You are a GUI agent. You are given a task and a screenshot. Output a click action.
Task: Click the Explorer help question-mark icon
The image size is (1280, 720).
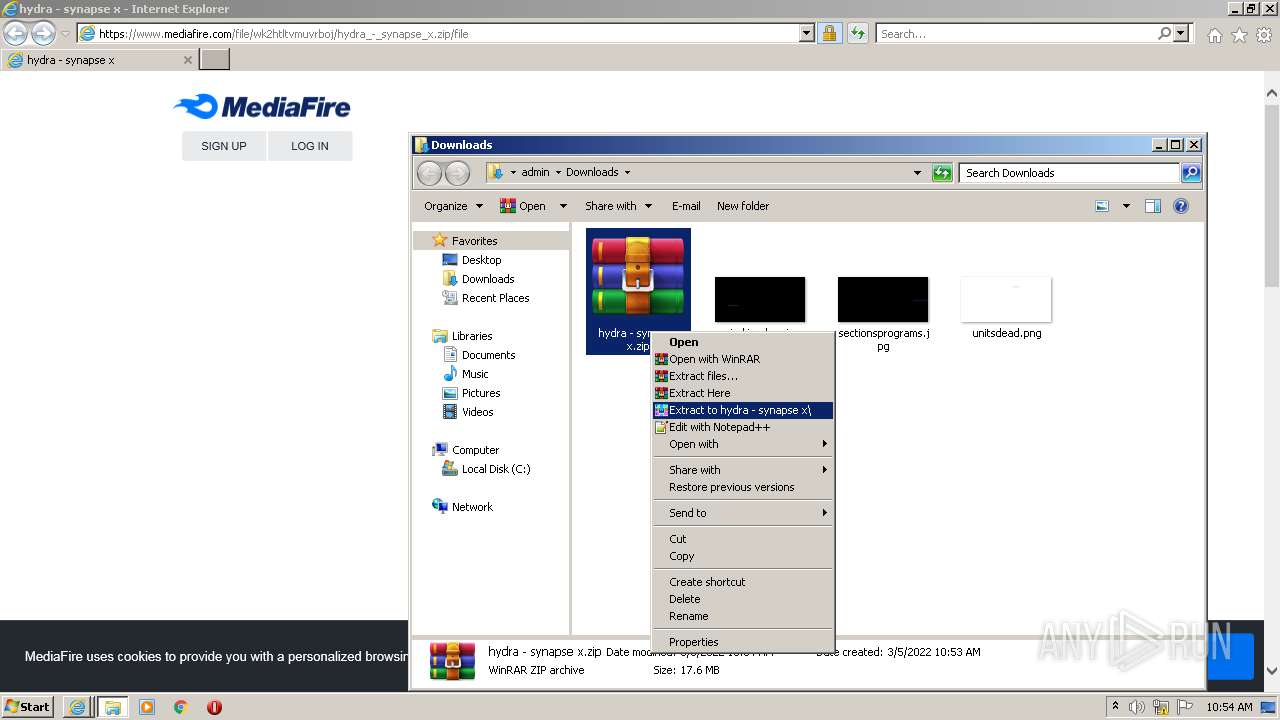(x=1181, y=206)
